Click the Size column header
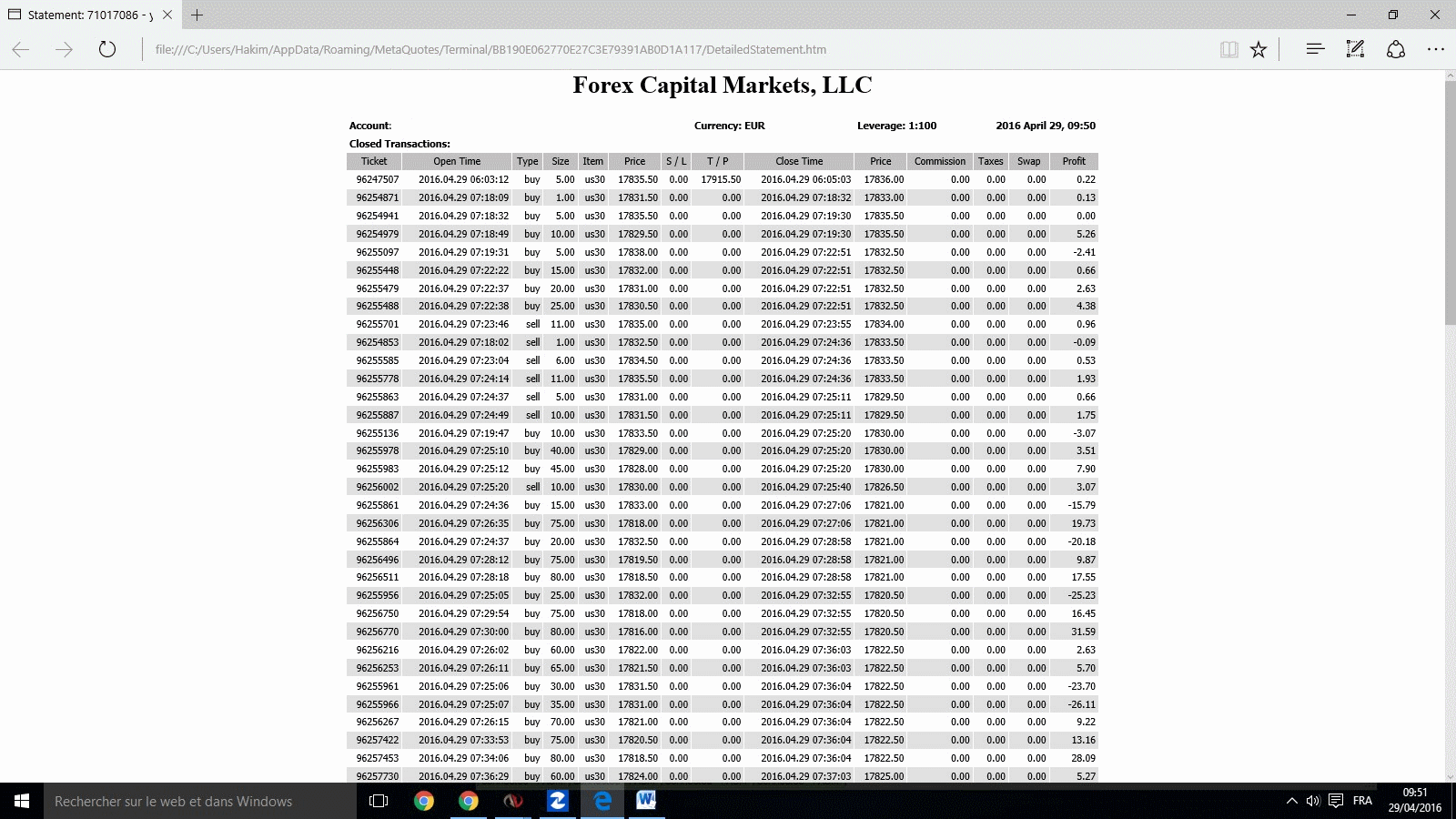 [561, 161]
